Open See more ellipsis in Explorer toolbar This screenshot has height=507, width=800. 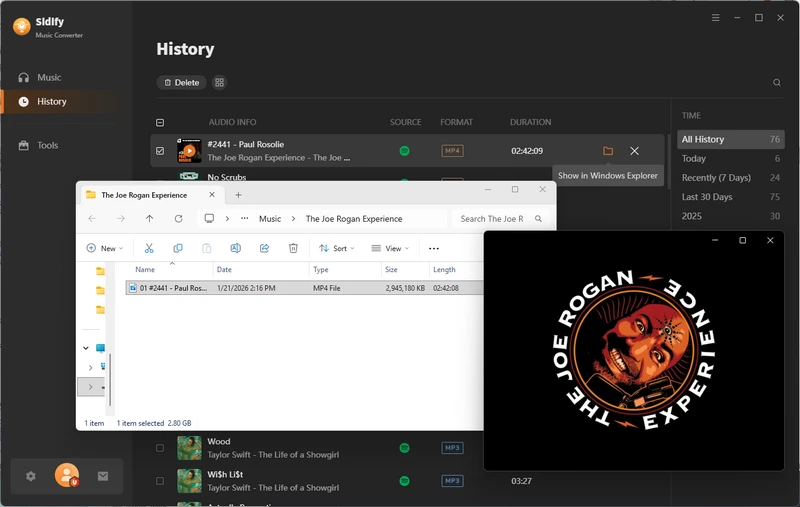434,248
